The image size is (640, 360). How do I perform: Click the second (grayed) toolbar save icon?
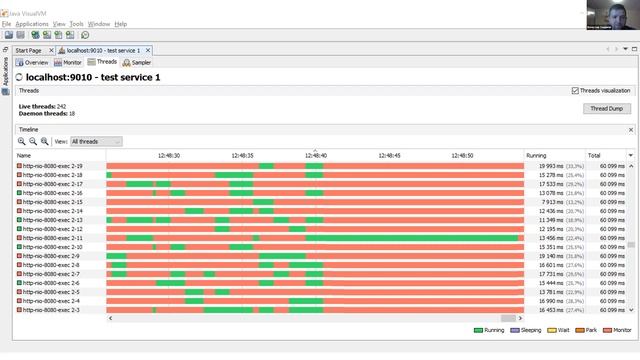20,35
